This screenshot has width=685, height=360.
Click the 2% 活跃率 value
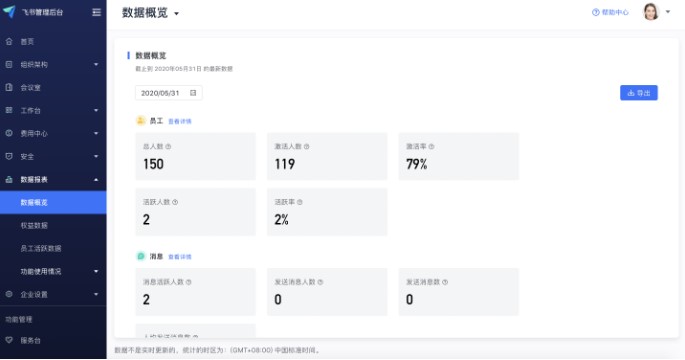281,219
